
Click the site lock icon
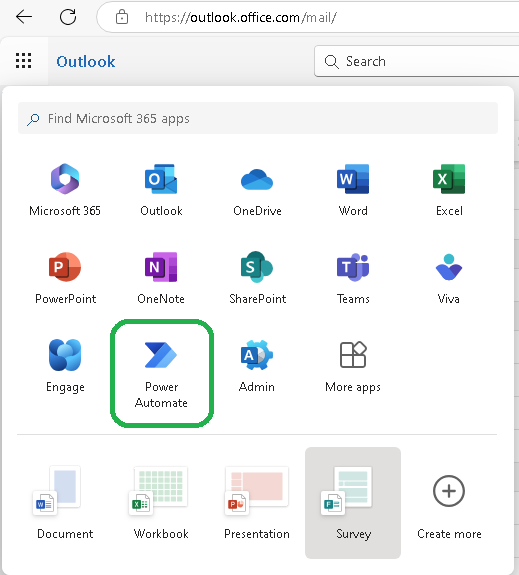tap(122, 17)
